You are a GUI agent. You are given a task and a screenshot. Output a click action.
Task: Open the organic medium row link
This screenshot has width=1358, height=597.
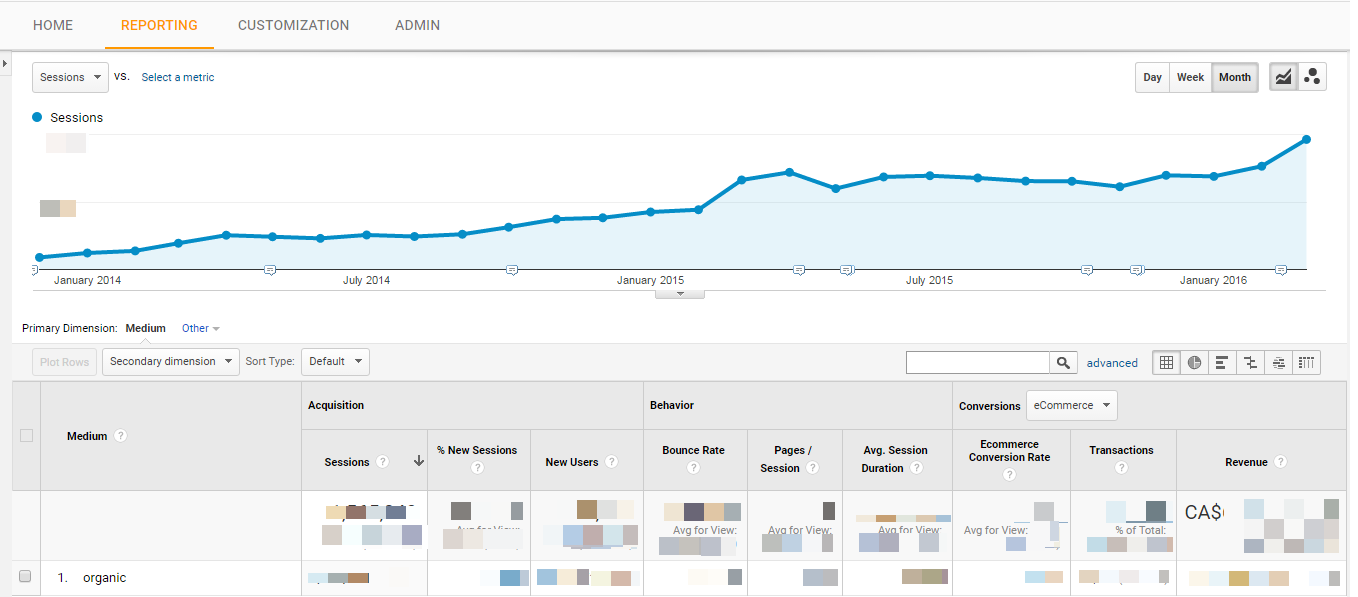104,577
